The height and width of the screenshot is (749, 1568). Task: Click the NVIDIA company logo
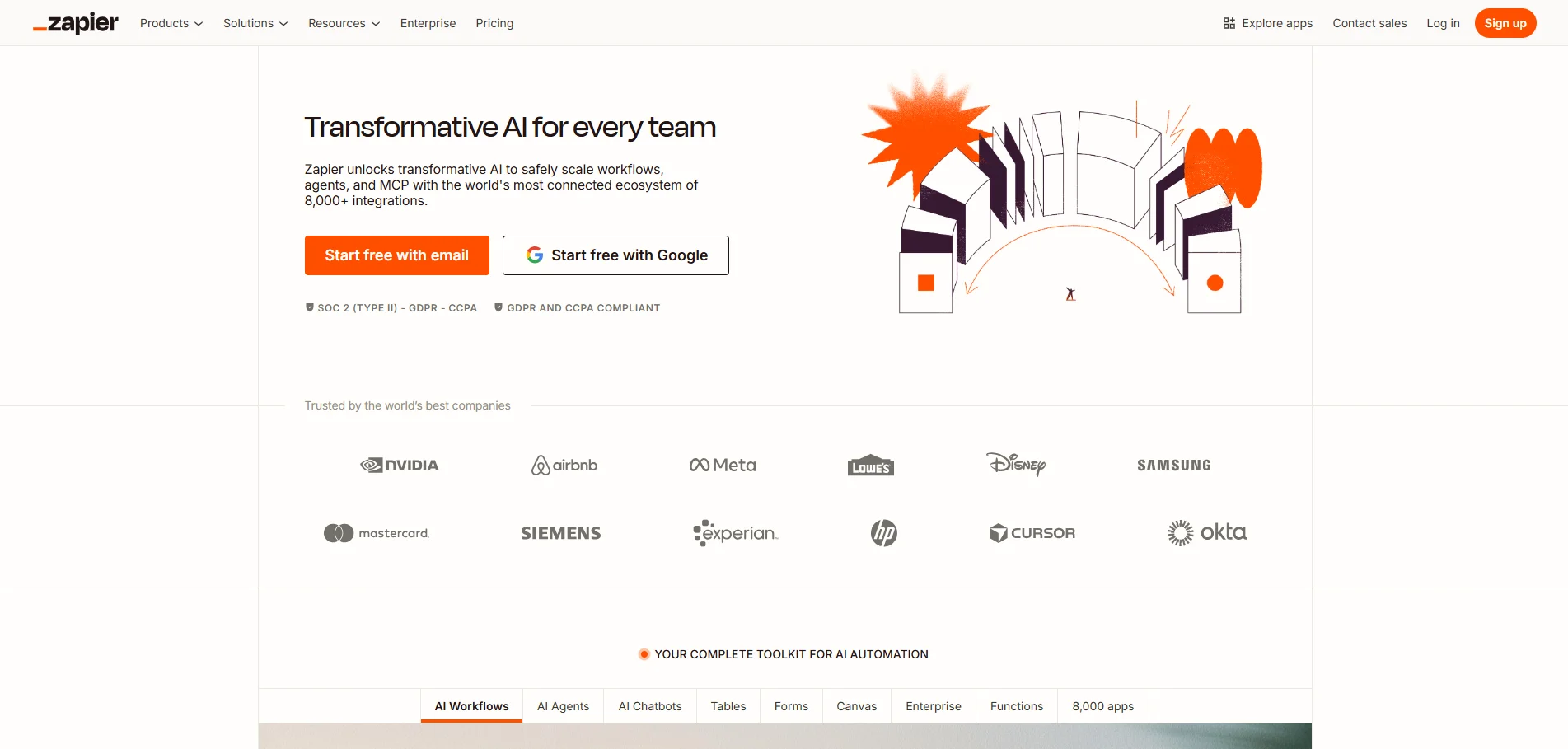[399, 465]
